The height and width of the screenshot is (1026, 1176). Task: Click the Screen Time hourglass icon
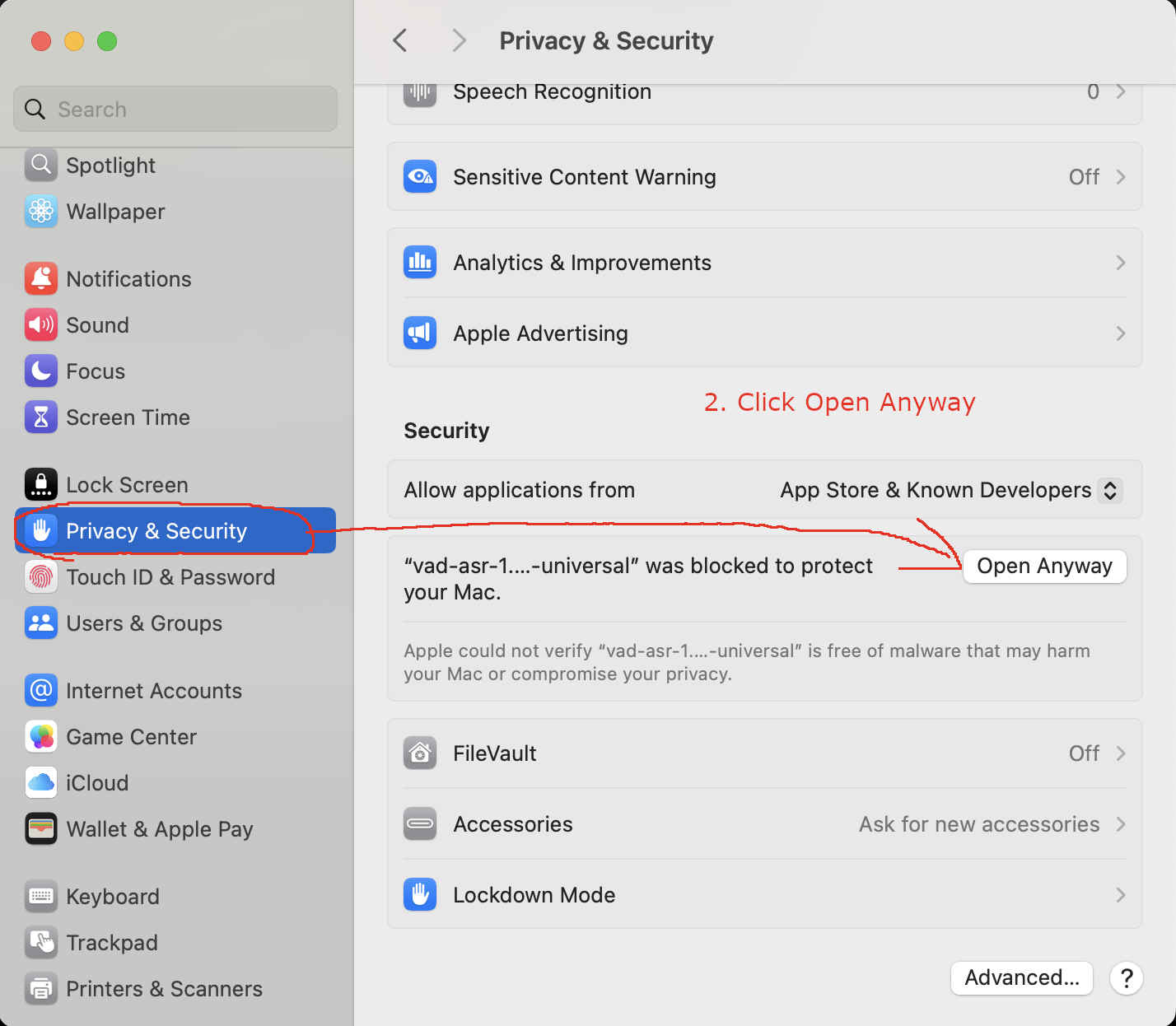pos(40,417)
